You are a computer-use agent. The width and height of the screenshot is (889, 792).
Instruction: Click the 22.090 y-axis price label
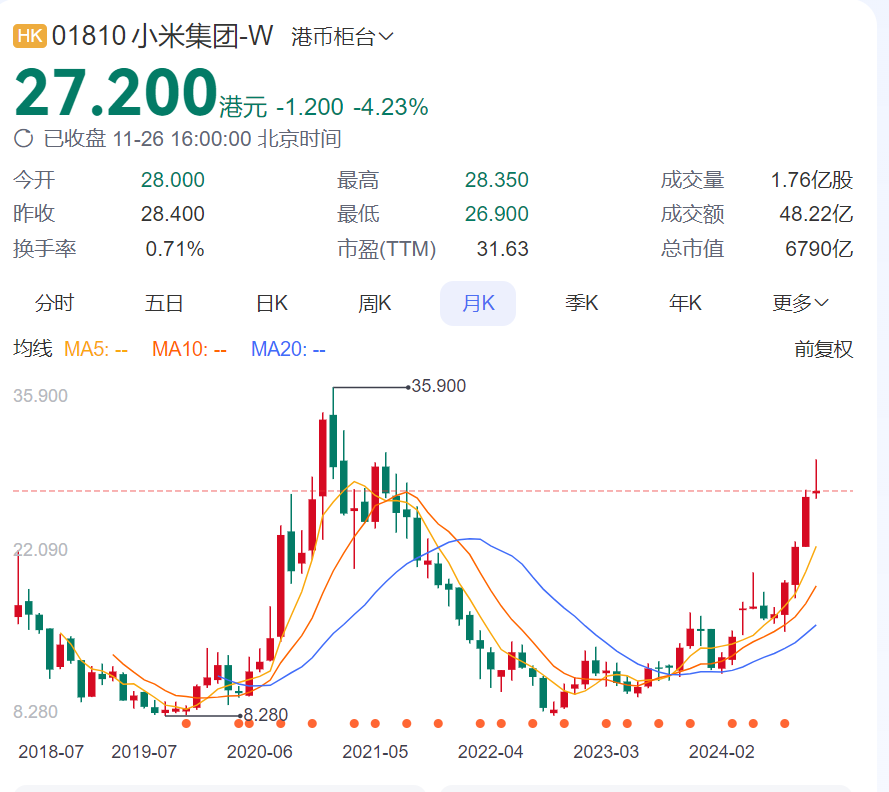[40, 549]
